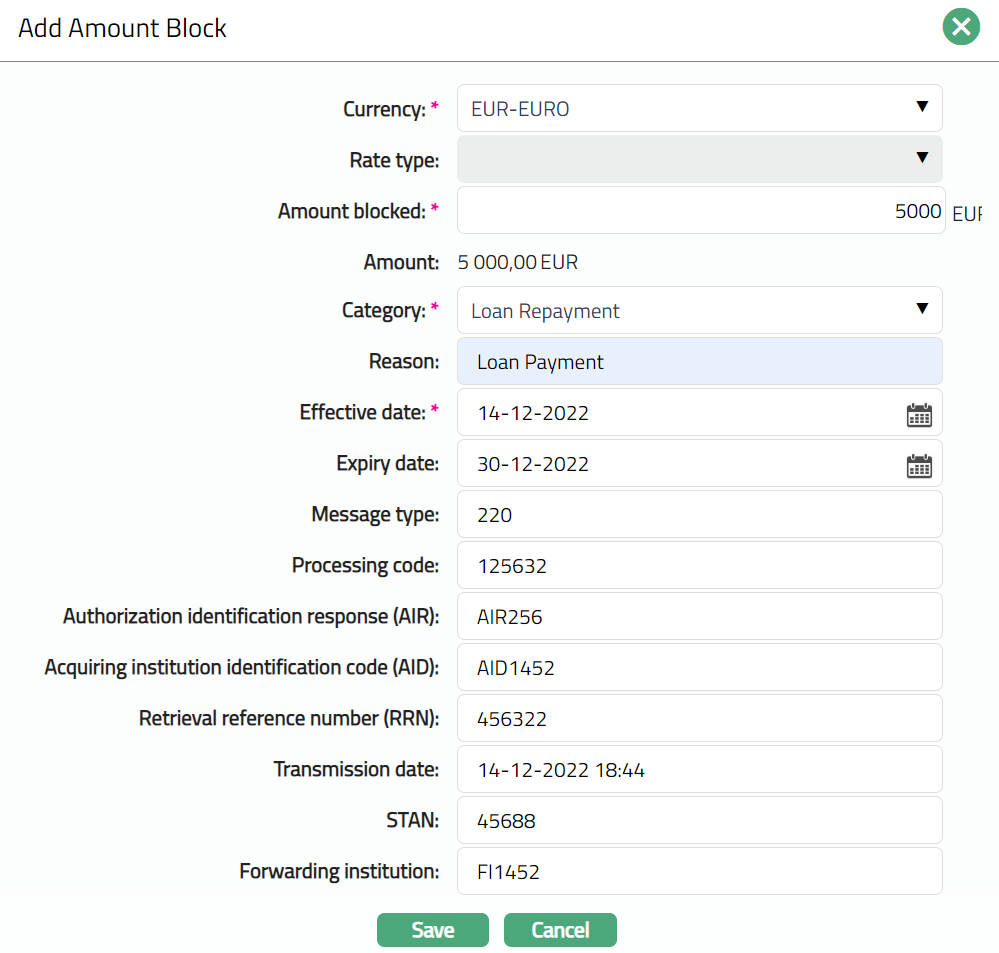Click the Transmission date field
This screenshot has width=999, height=953.
coord(699,770)
